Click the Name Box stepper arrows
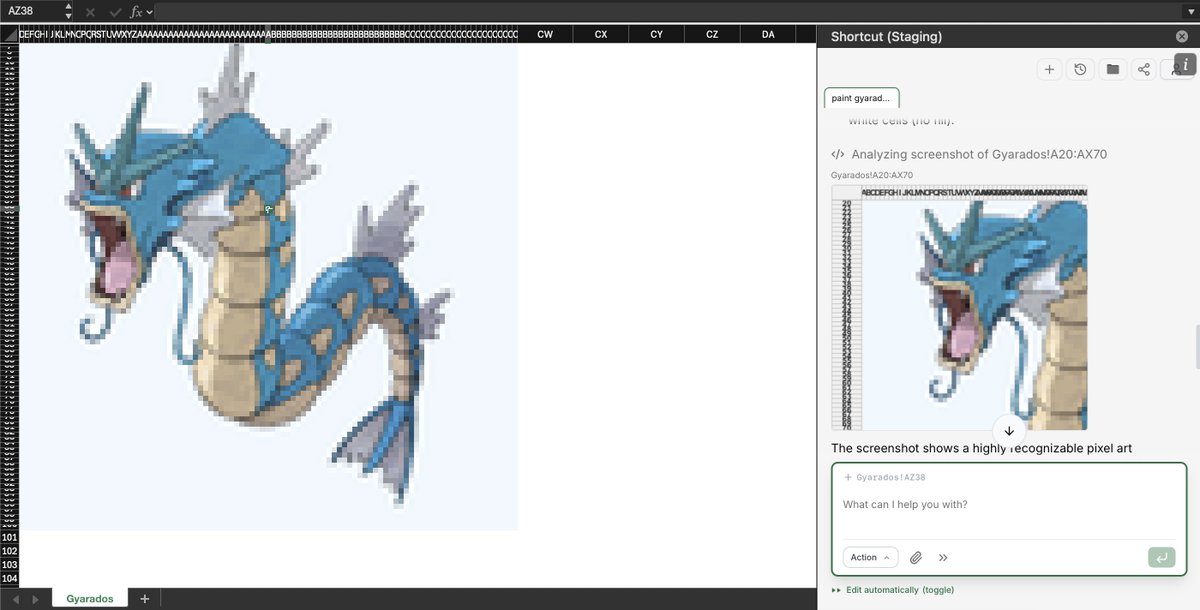This screenshot has height=610, width=1200. pyautogui.click(x=68, y=11)
